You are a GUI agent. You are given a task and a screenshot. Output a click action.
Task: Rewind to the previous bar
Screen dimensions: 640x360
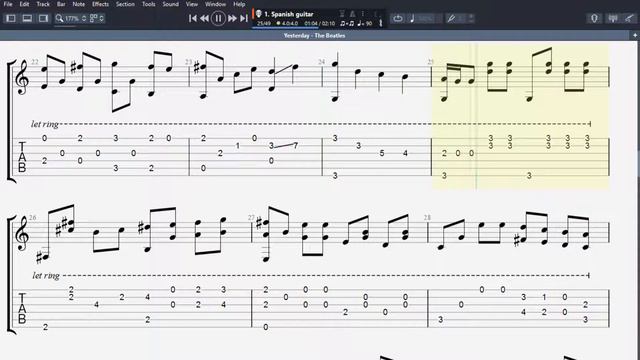tap(204, 18)
